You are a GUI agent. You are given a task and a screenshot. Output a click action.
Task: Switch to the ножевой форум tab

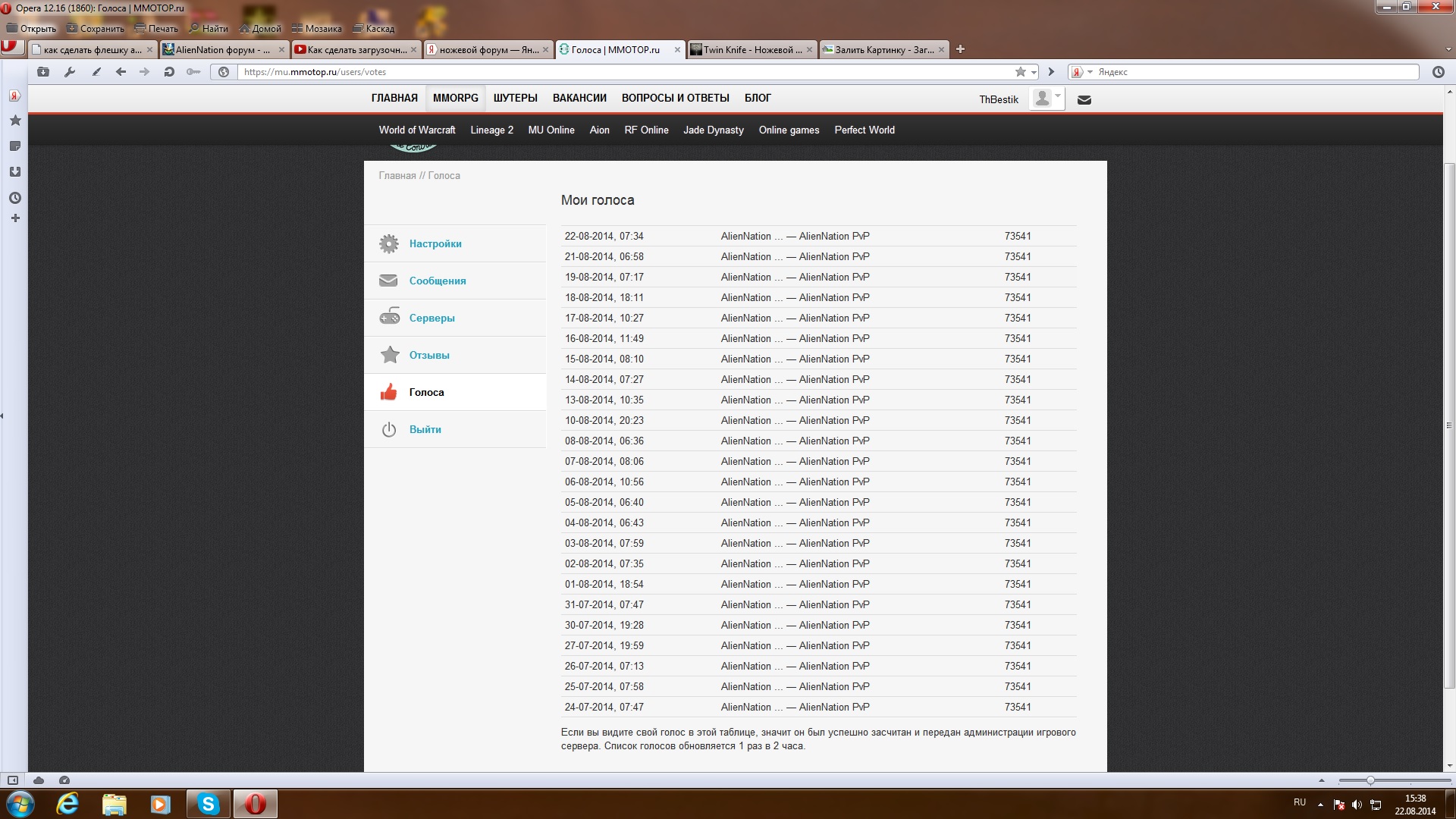click(488, 49)
